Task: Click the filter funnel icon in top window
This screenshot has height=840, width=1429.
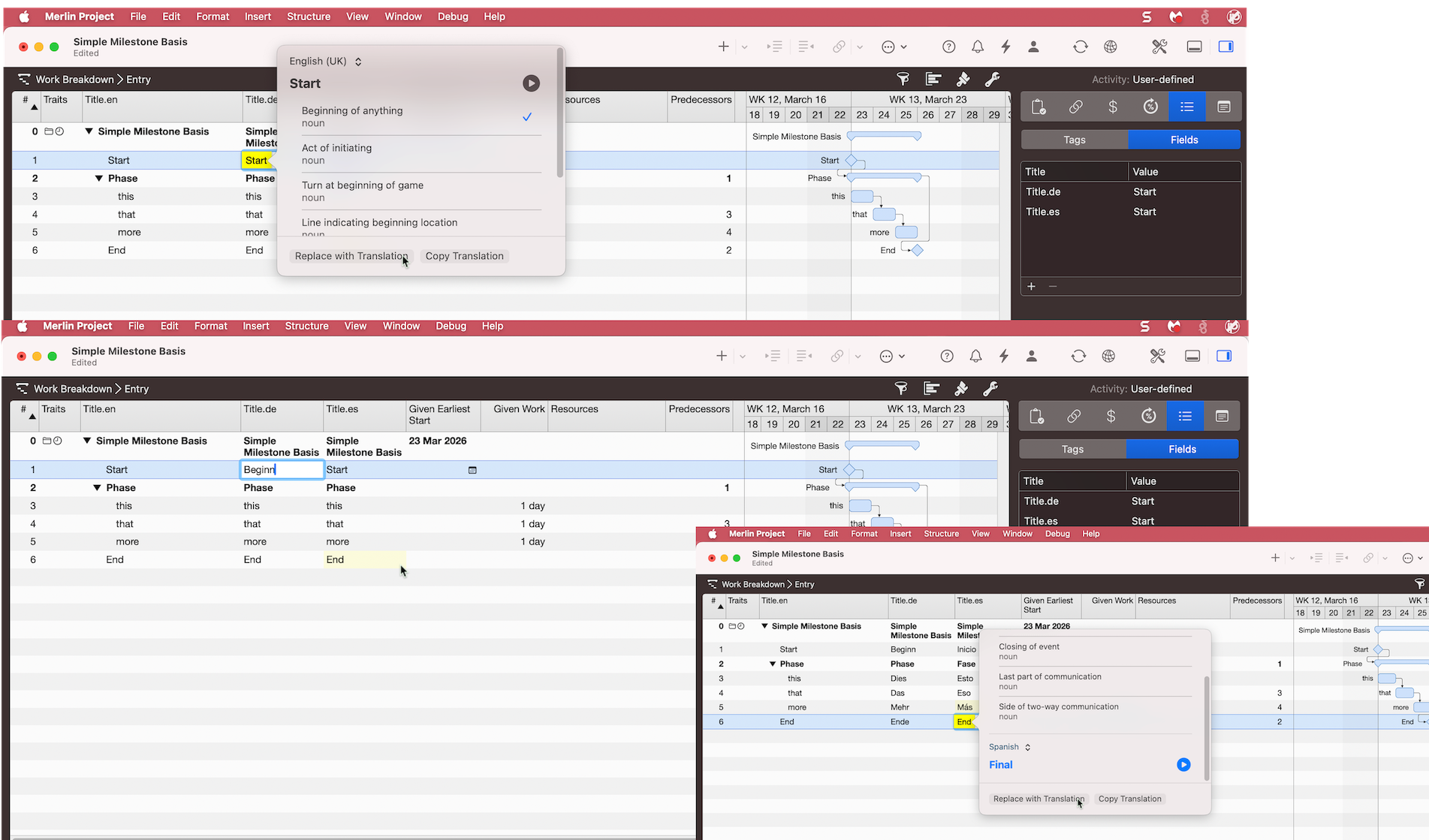Action: (903, 79)
